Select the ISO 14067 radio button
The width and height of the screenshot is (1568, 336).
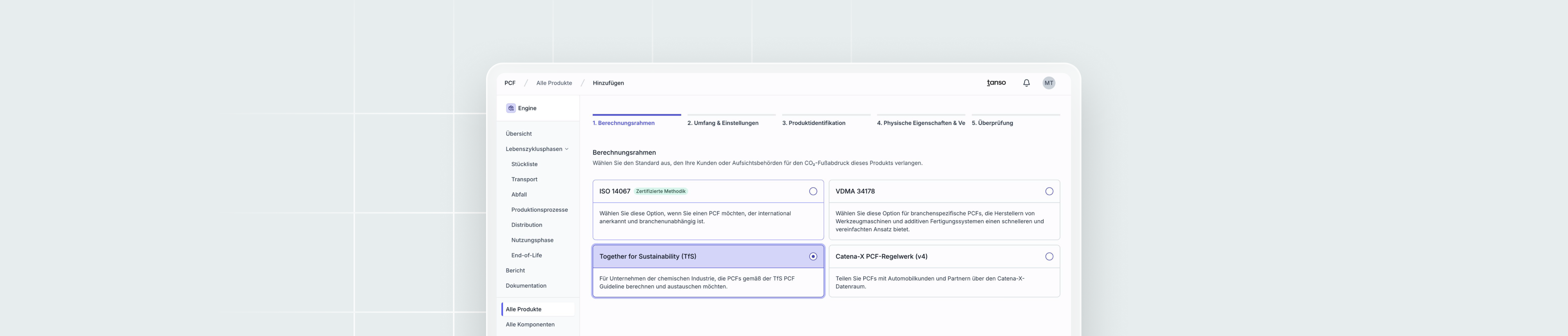[813, 191]
